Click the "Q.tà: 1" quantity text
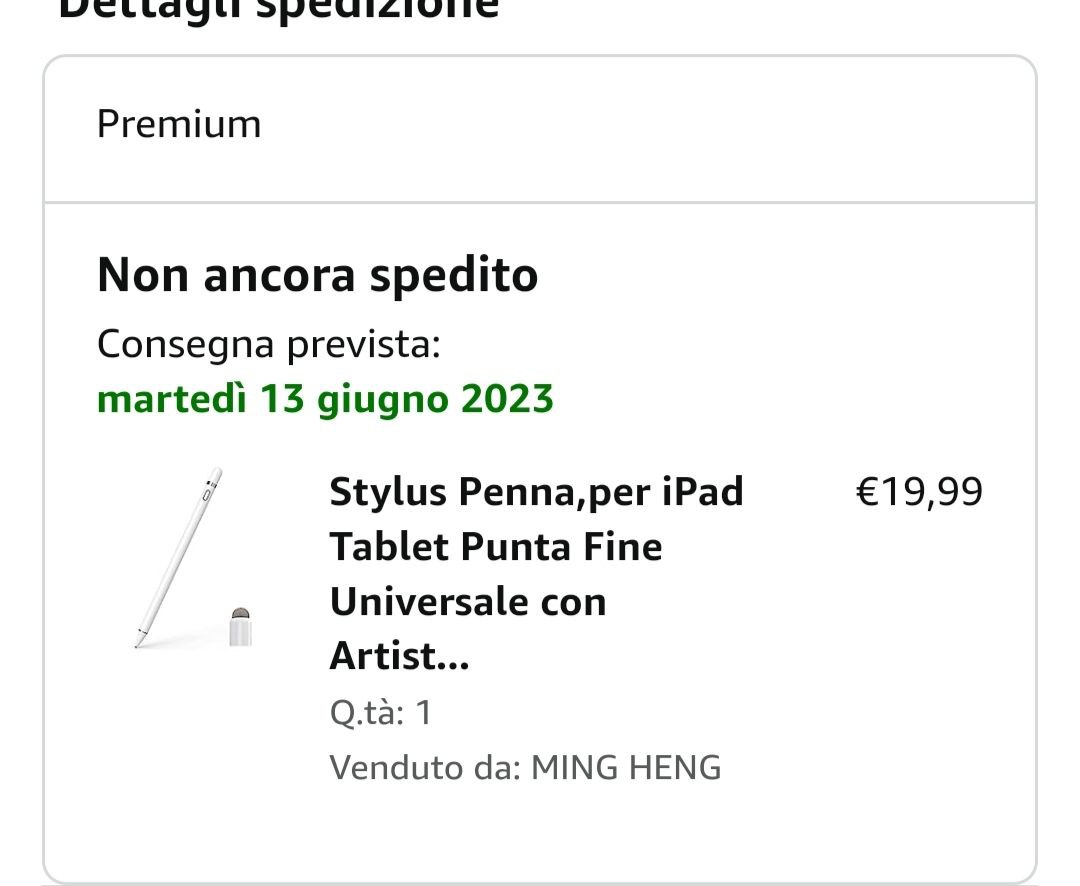This screenshot has height=886, width=1080. coord(380,713)
